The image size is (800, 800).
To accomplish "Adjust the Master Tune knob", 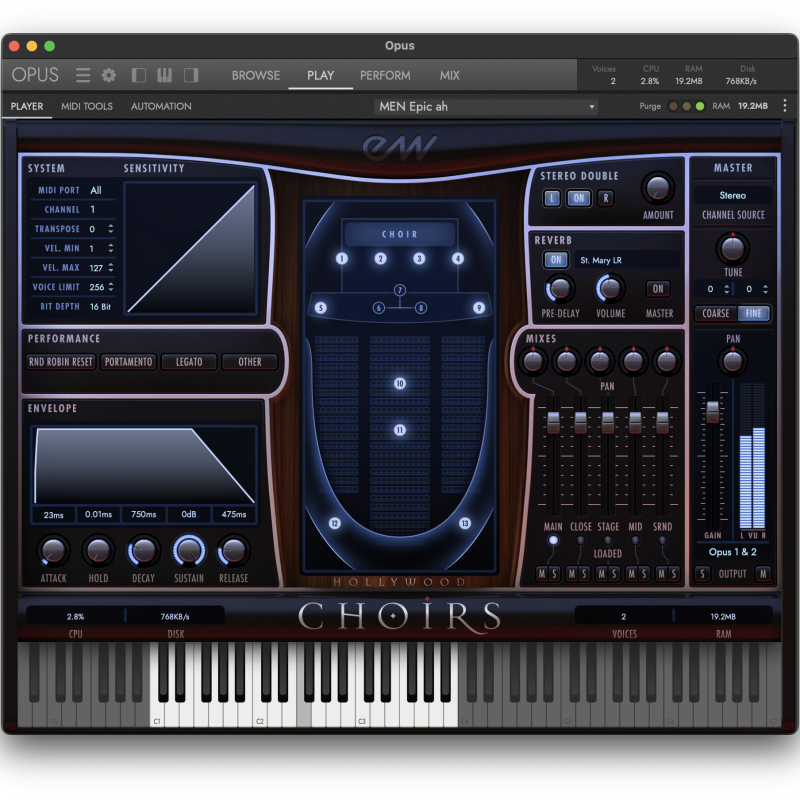I will click(x=733, y=248).
